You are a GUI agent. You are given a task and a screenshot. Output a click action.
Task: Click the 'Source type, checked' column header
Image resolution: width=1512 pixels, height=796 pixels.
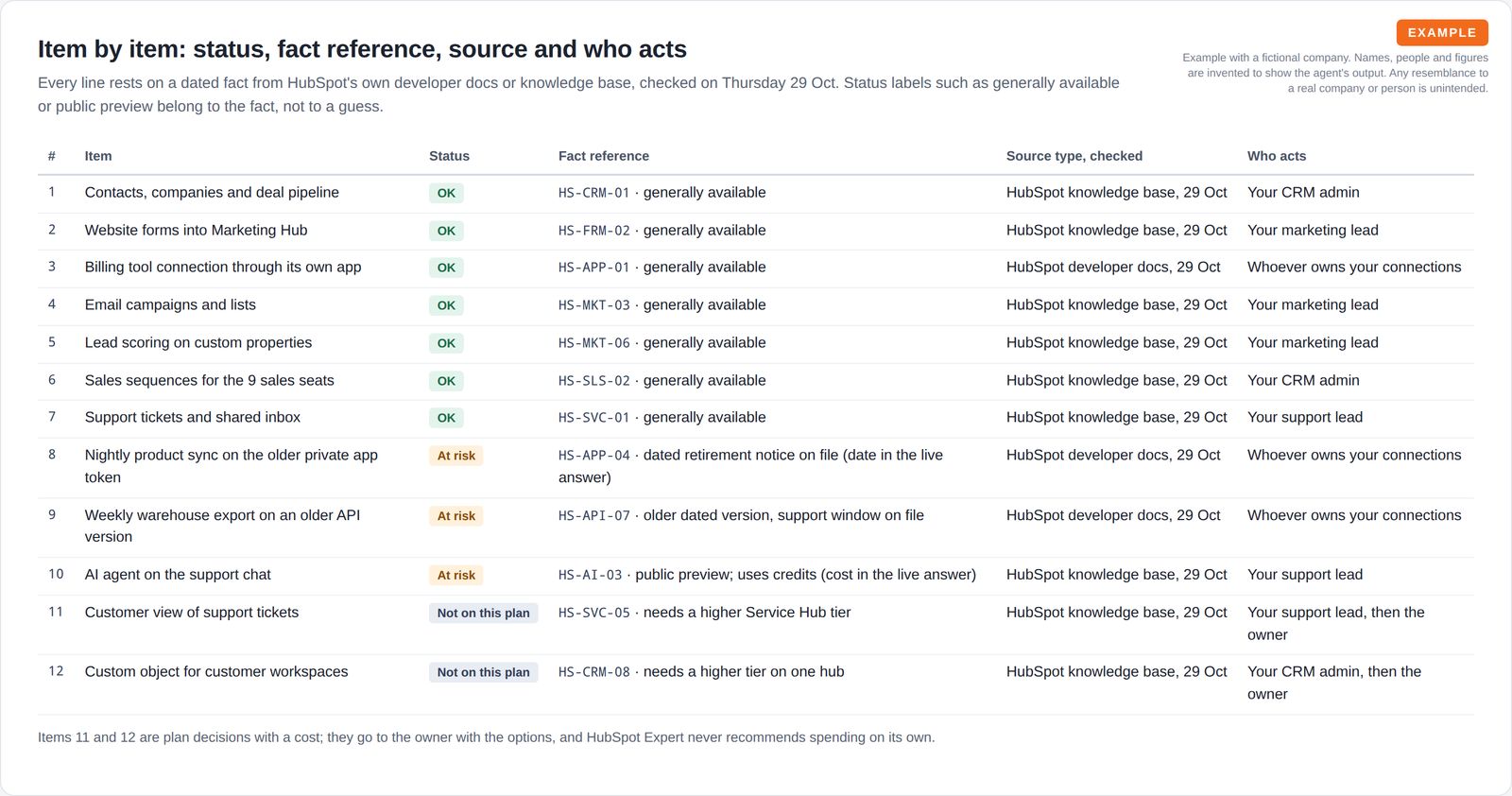[1074, 156]
